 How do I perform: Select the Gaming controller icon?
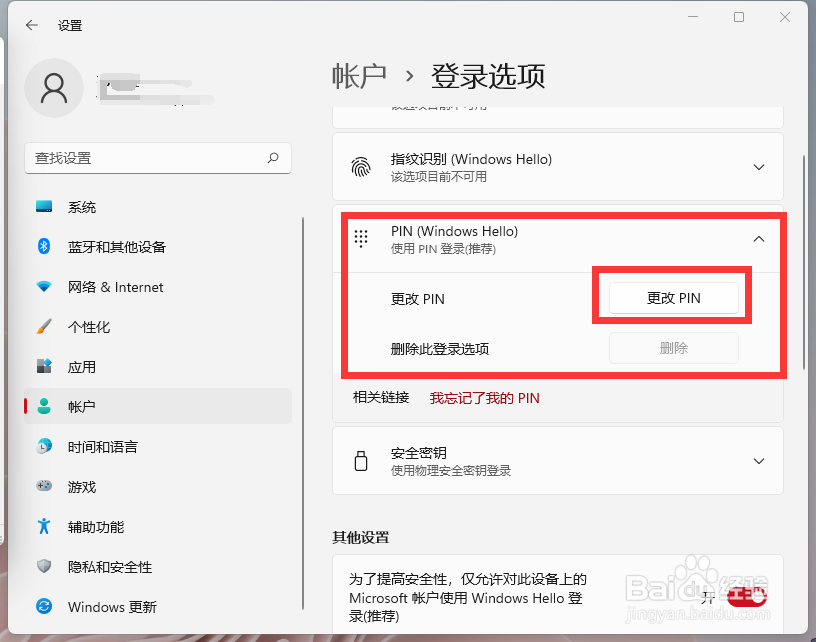pyautogui.click(x=44, y=486)
